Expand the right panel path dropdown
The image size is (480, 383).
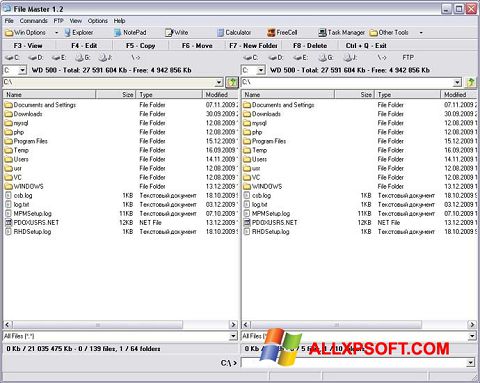(x=458, y=82)
